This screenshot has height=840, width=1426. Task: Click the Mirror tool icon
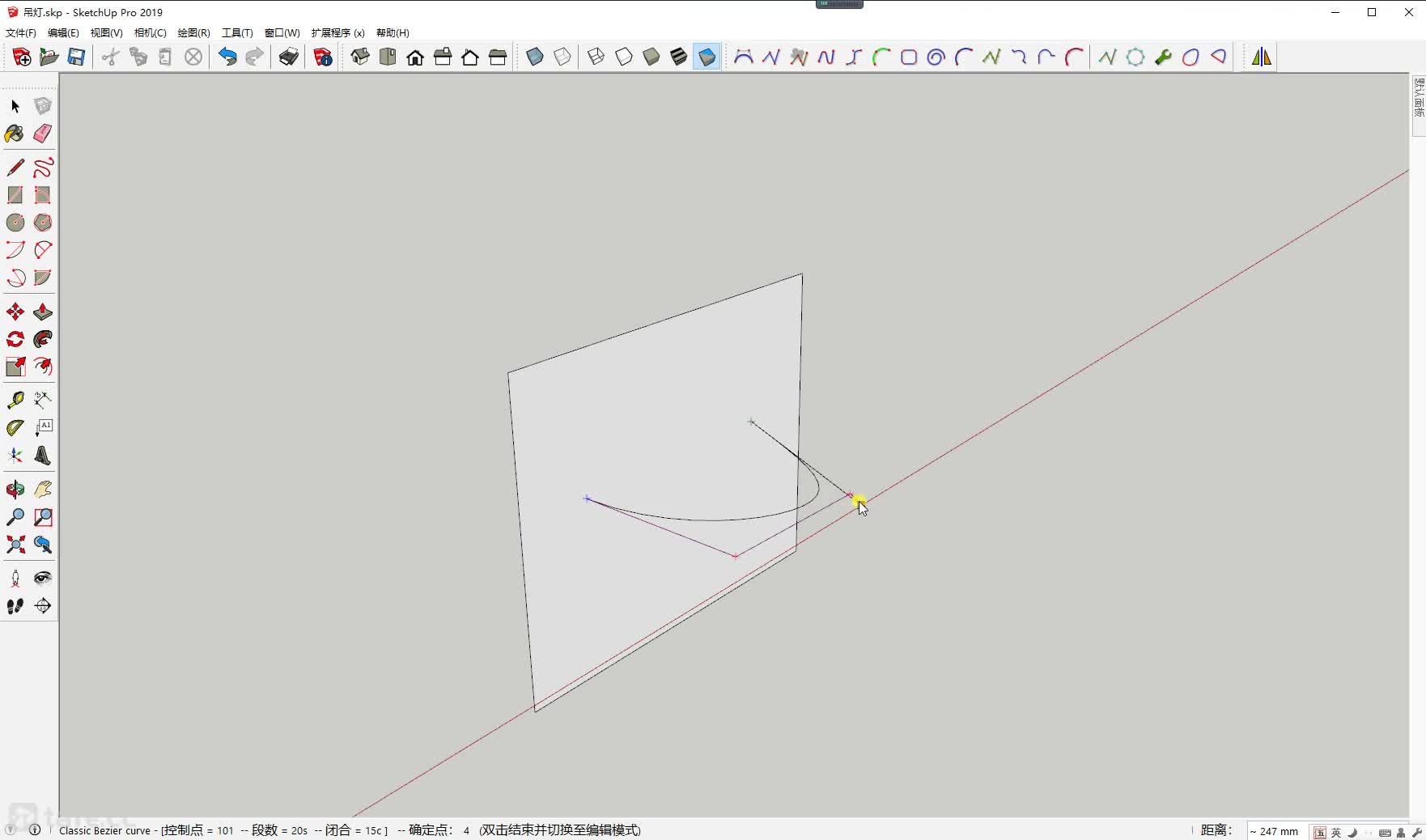pyautogui.click(x=1262, y=57)
